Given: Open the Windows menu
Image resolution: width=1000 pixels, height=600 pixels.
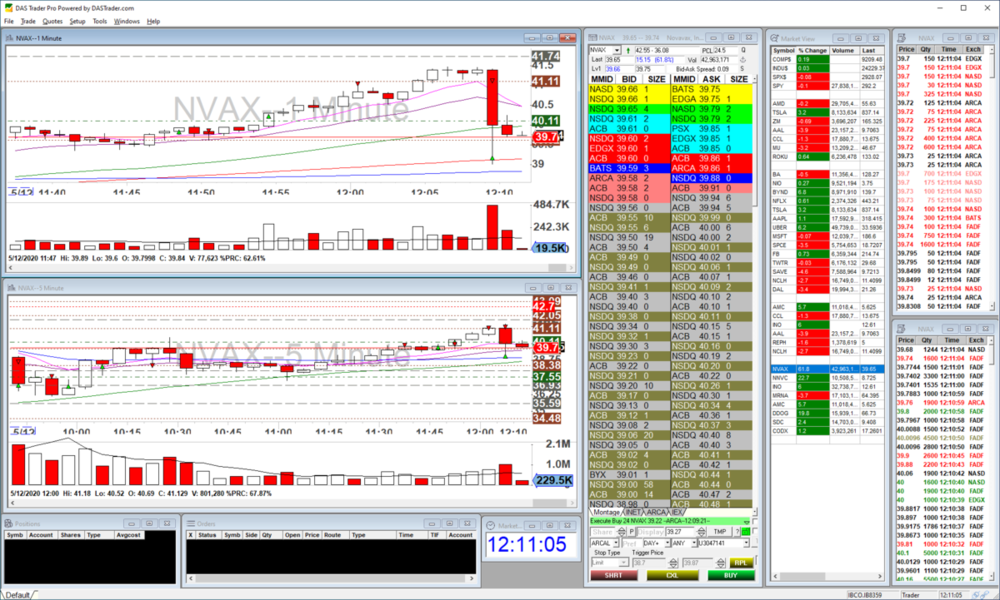Looking at the screenshot, I should coord(126,21).
